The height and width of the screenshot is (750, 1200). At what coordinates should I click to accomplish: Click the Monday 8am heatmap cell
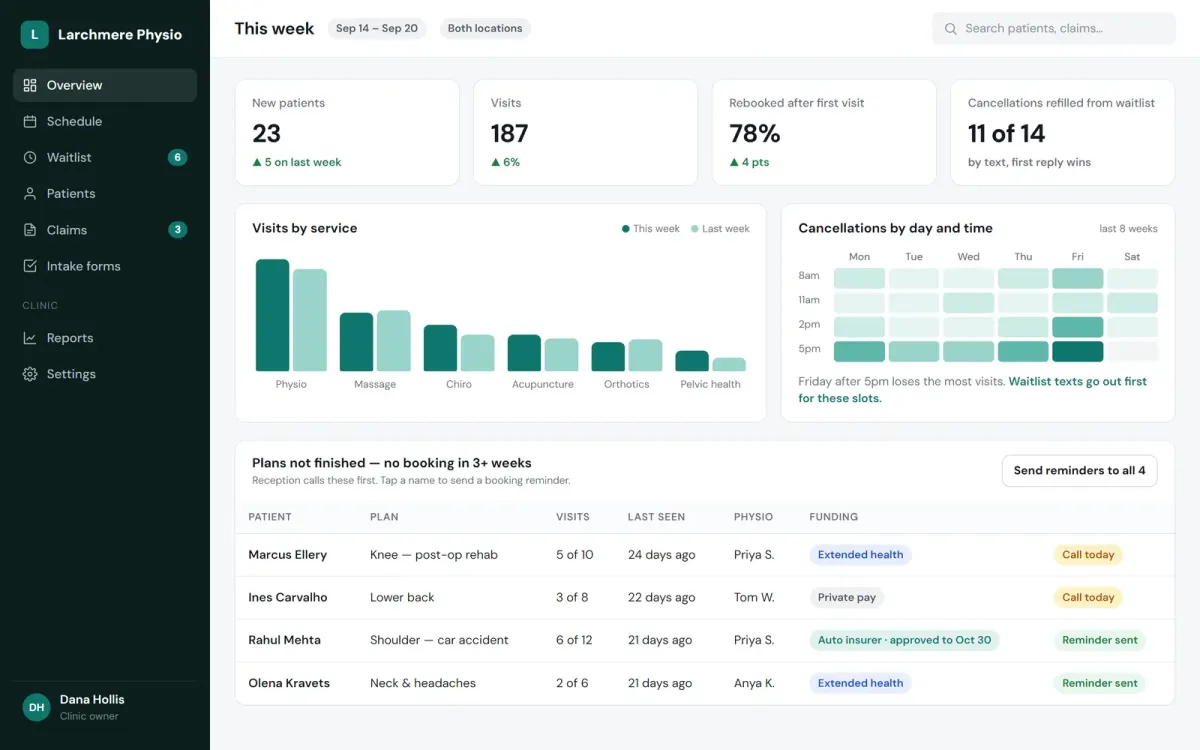point(859,278)
